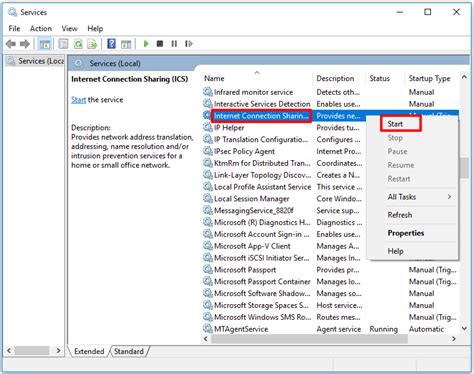474x374 pixels.
Task: Open the toolbar Properties sheet icon
Action: 63,44
